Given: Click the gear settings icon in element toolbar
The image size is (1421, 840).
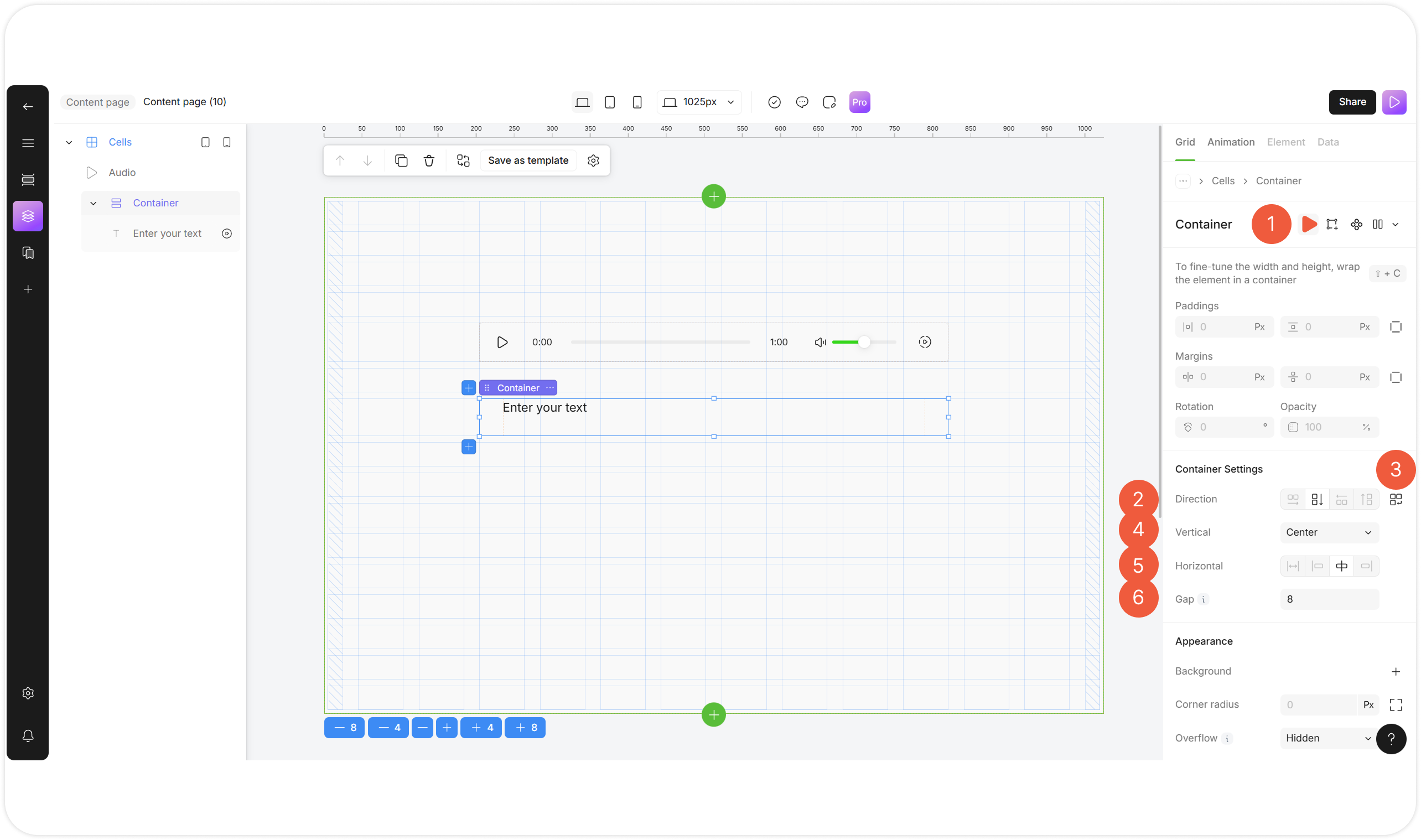Looking at the screenshot, I should 593,161.
